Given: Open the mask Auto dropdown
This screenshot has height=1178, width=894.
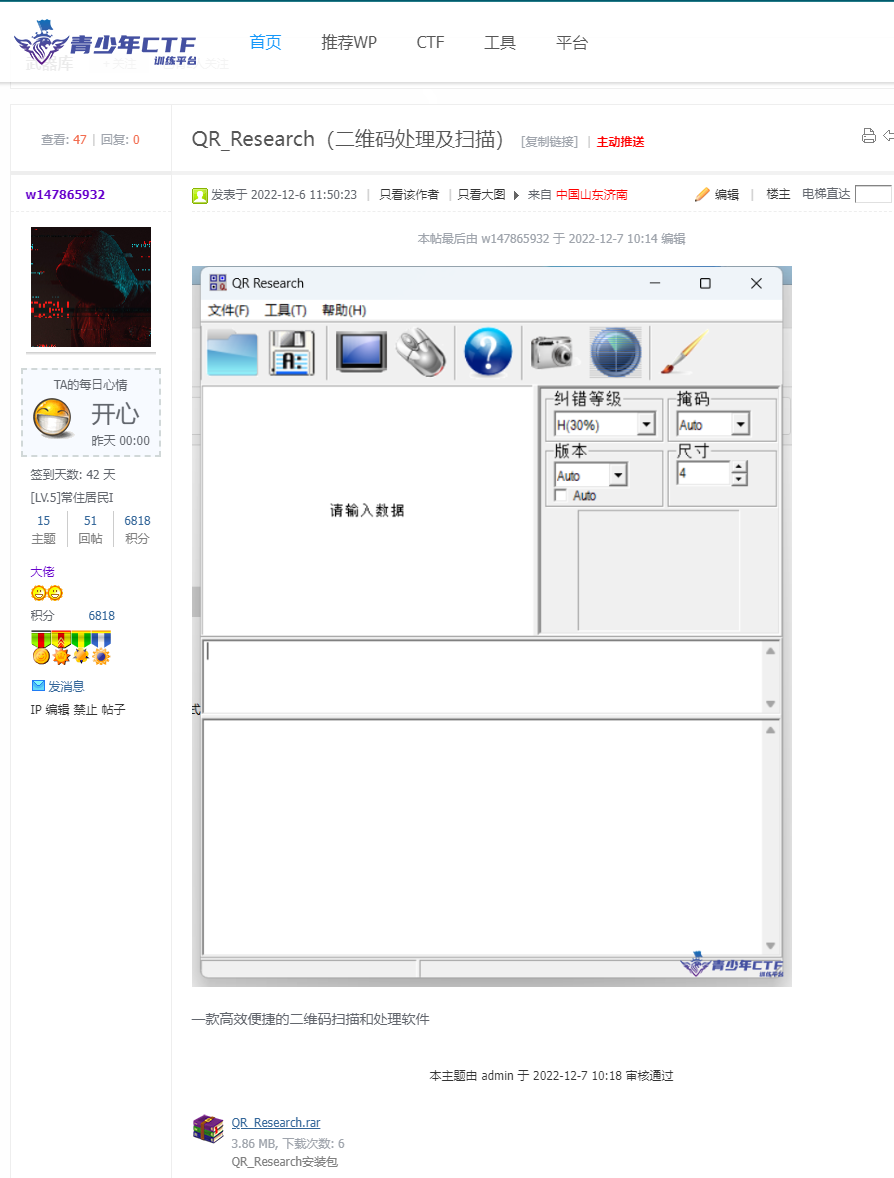Looking at the screenshot, I should pyautogui.click(x=740, y=425).
